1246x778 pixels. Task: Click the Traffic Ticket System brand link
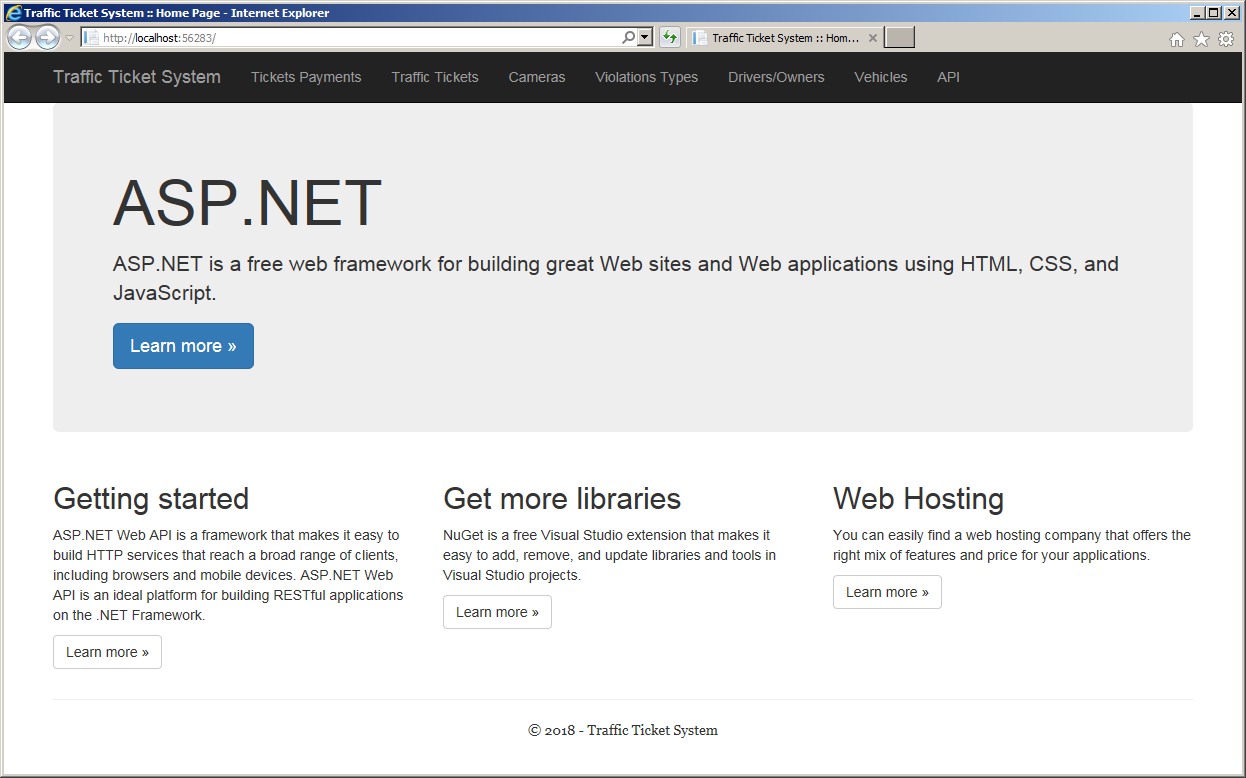[137, 77]
